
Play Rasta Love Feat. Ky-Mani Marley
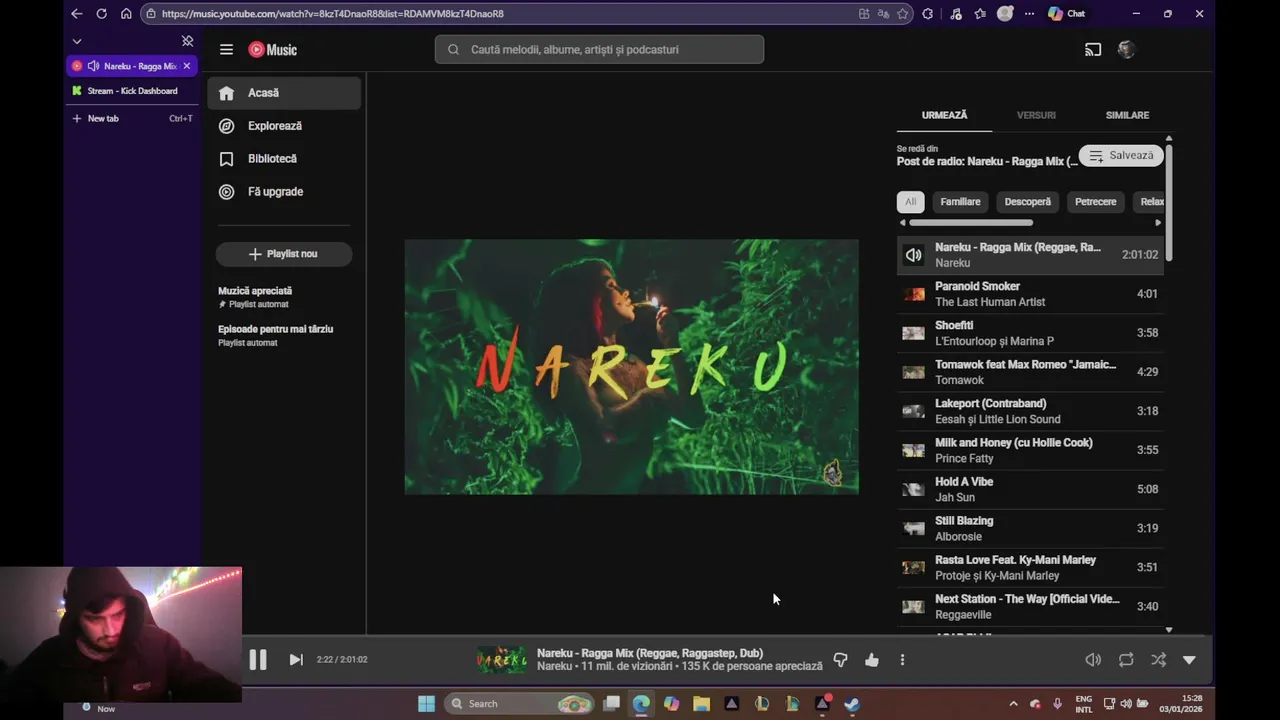pos(1030,567)
